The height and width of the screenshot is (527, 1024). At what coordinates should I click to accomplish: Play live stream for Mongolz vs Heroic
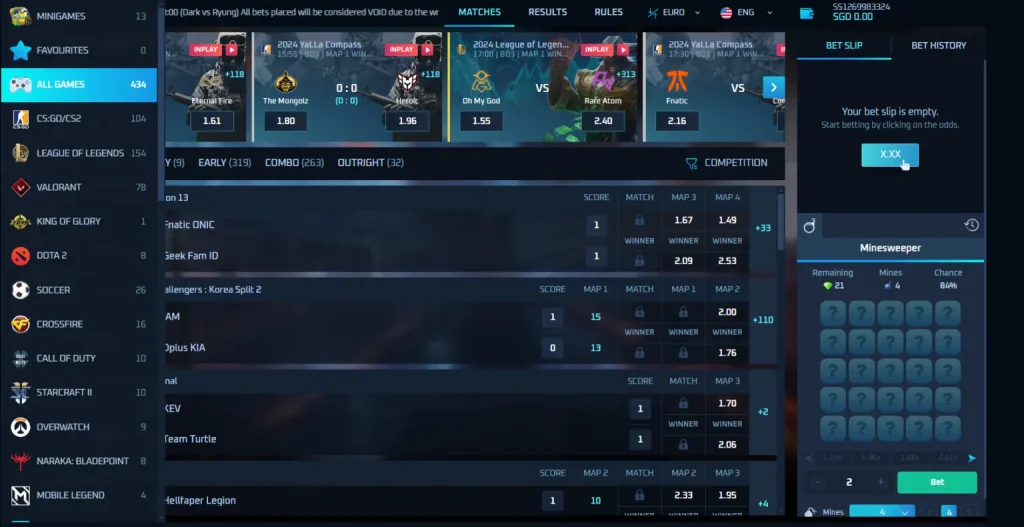click(x=427, y=50)
